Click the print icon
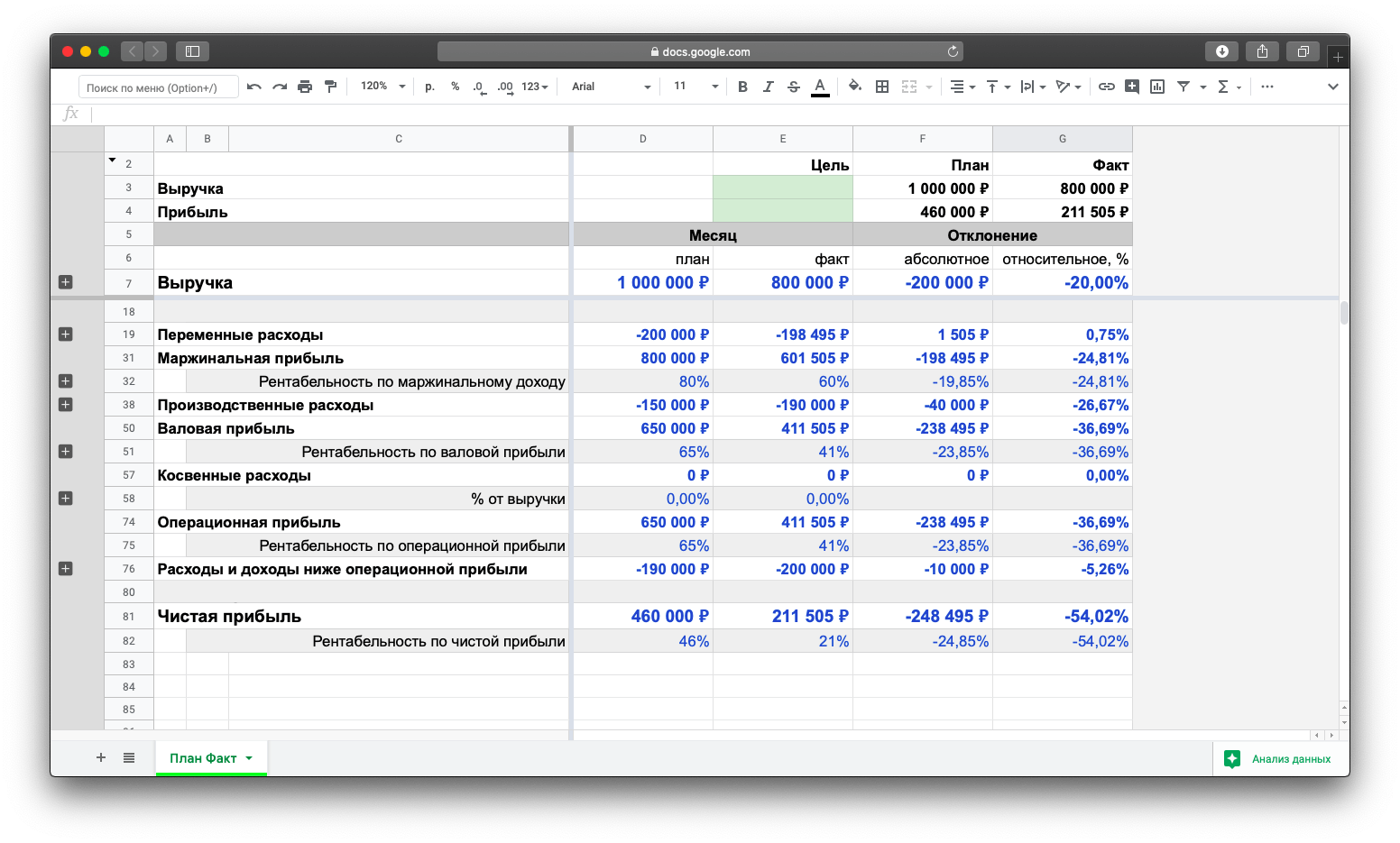The image size is (1400, 843). pyautogui.click(x=305, y=87)
